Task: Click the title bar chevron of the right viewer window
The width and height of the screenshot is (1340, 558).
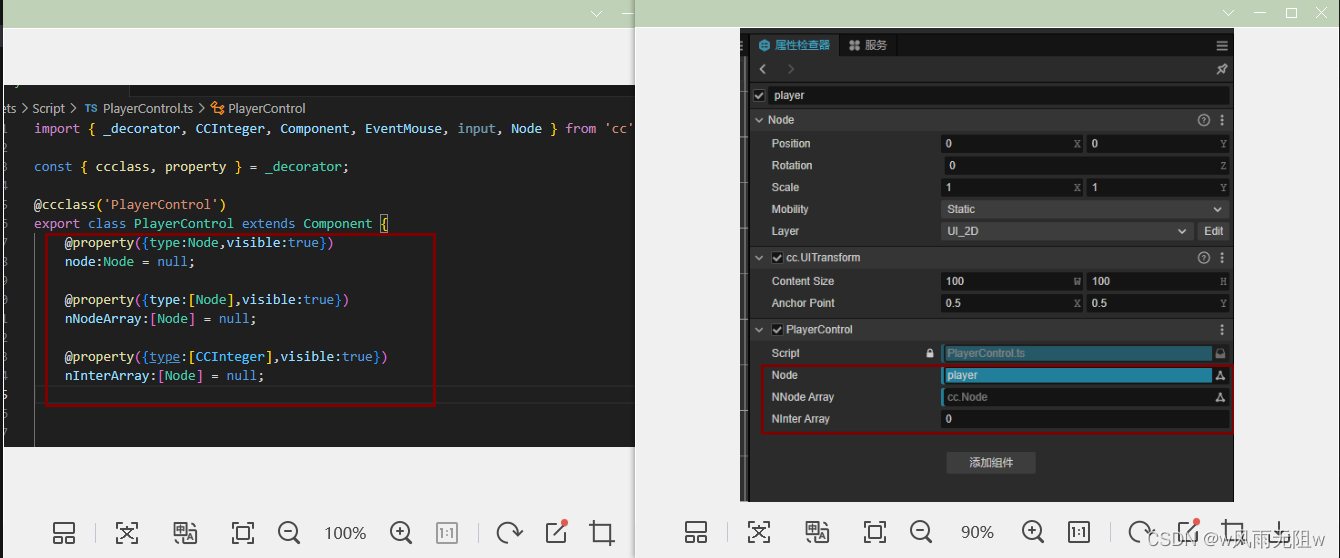Action: [x=1229, y=13]
